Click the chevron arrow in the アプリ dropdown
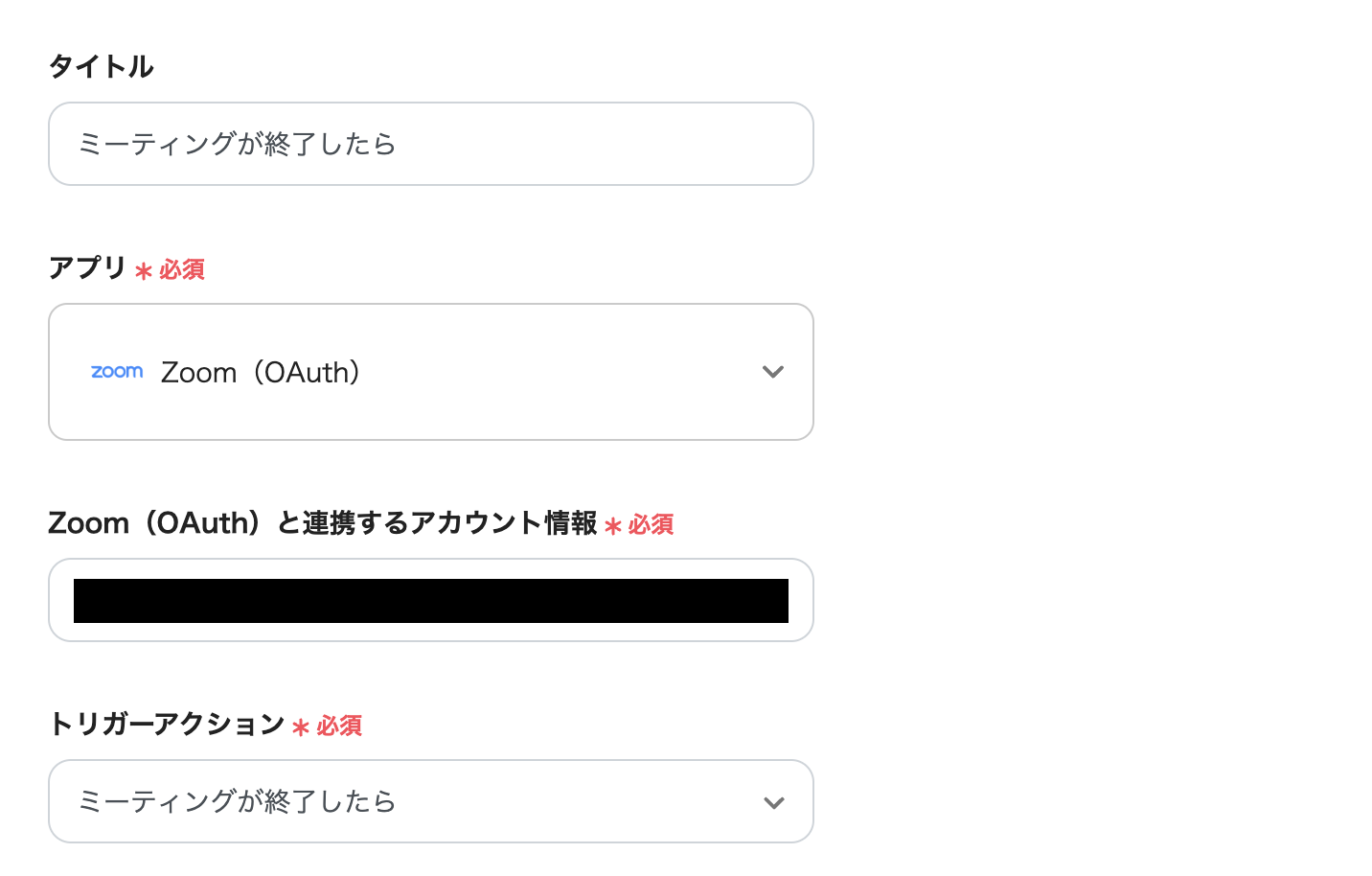The width and height of the screenshot is (1372, 876). (773, 372)
